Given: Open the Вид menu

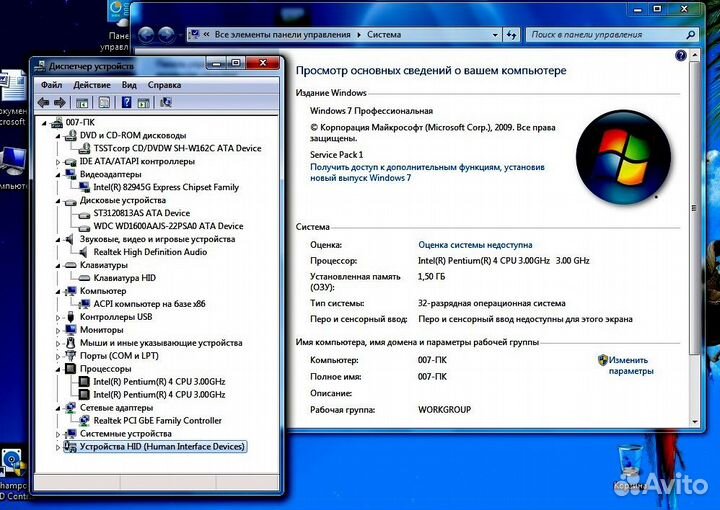Looking at the screenshot, I should coord(129,85).
